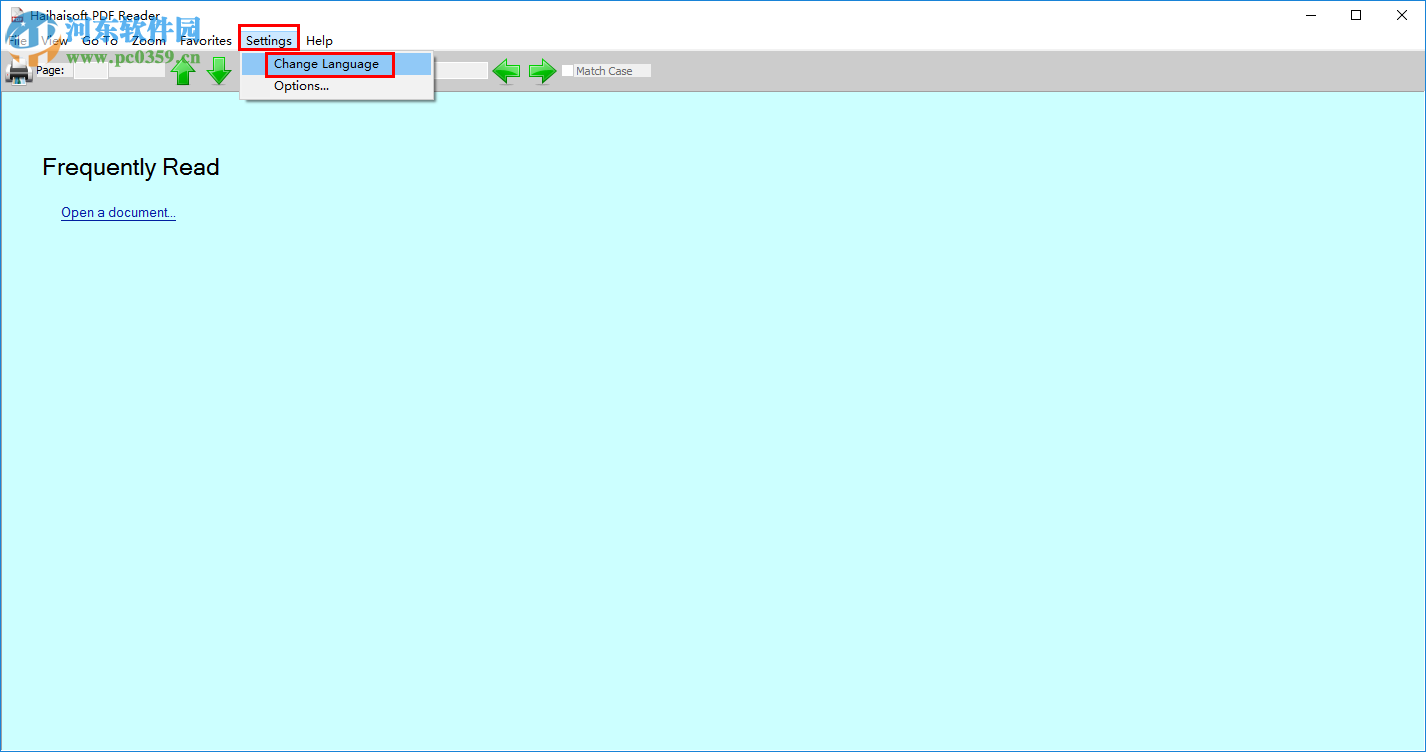Click the Open a document... link
Image resolution: width=1426 pixels, height=752 pixels.
click(x=118, y=212)
